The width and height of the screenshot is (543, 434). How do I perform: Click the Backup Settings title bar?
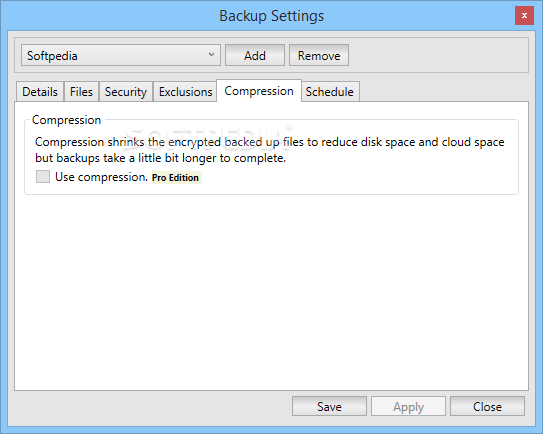(272, 16)
